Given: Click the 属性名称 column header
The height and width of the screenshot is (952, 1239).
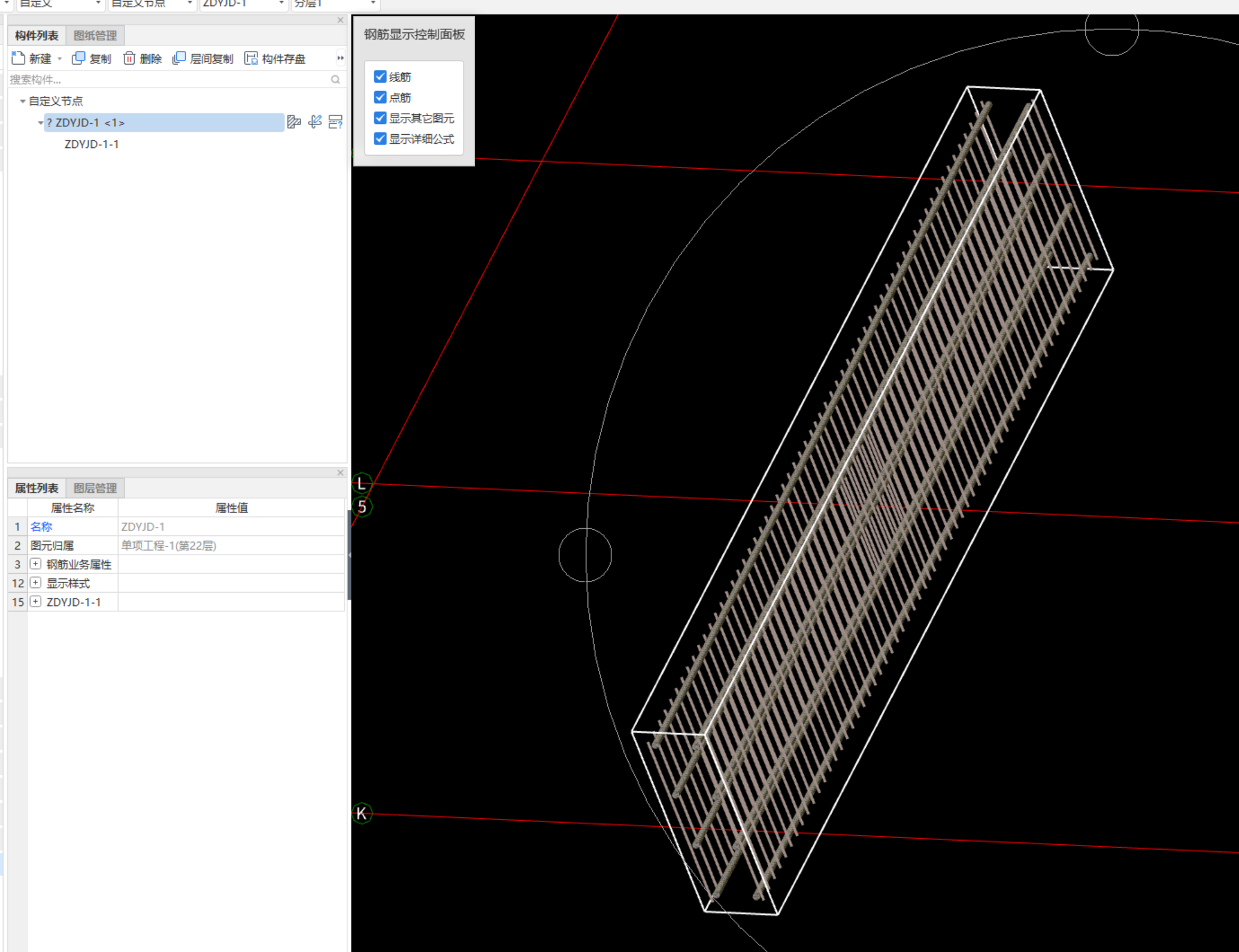Looking at the screenshot, I should [x=72, y=508].
